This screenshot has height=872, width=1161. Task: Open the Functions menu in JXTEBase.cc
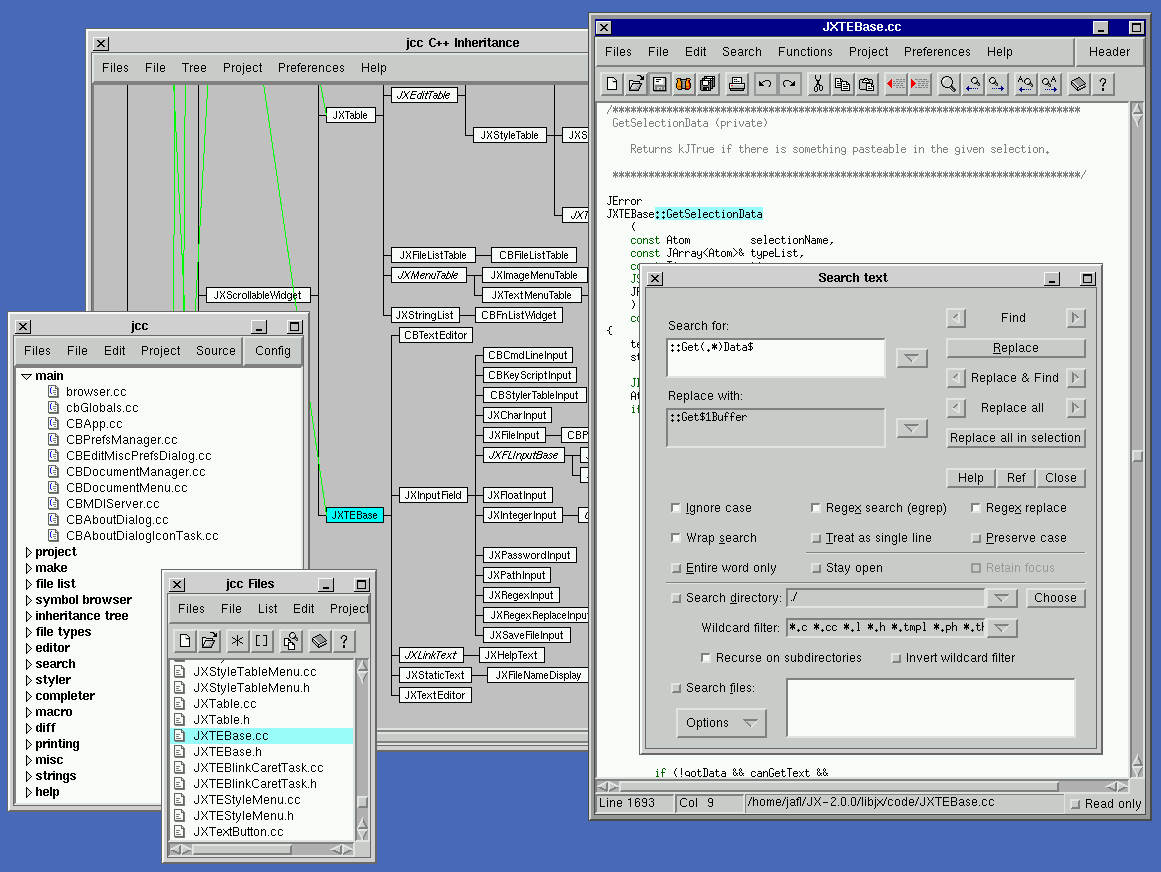coord(805,52)
